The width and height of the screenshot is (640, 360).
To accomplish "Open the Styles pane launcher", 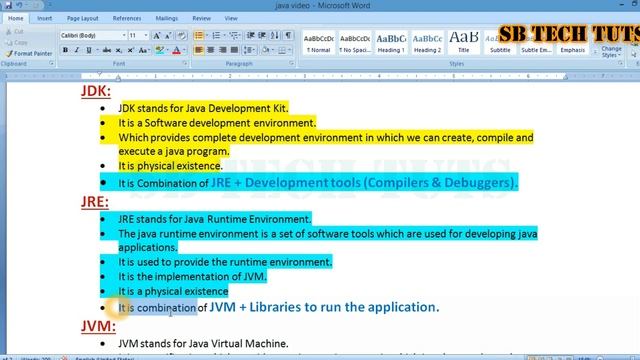I will pos(621,64).
